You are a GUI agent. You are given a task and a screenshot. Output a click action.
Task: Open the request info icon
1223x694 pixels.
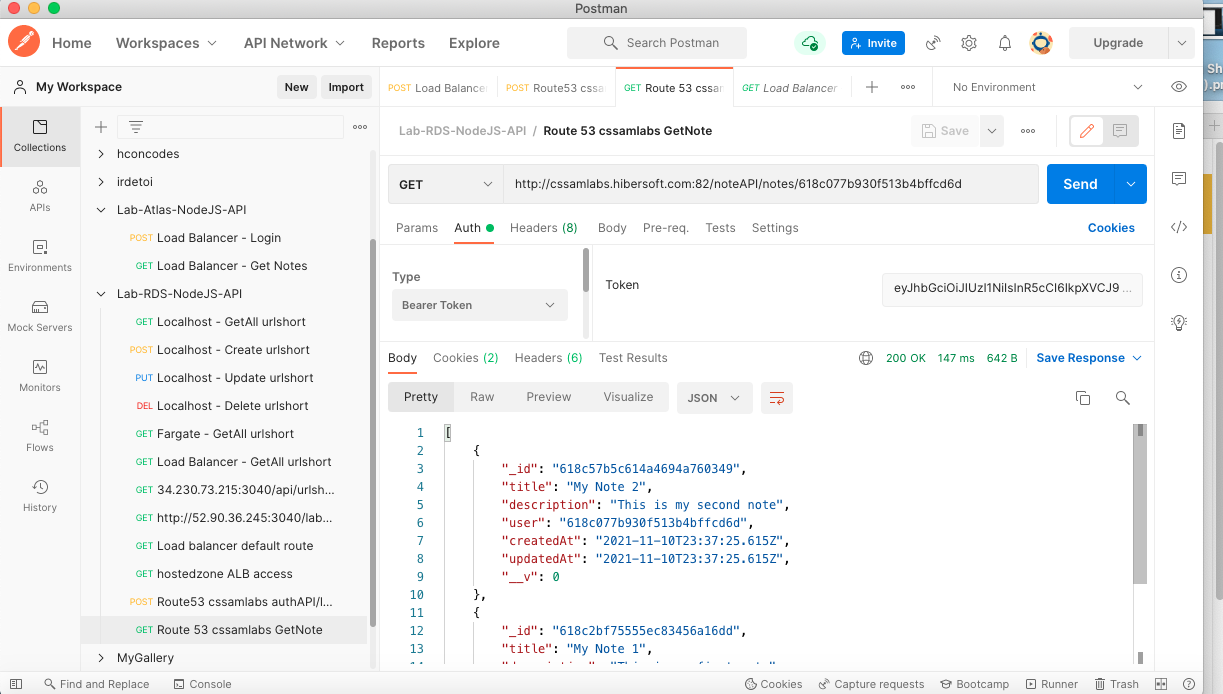pos(1179,275)
